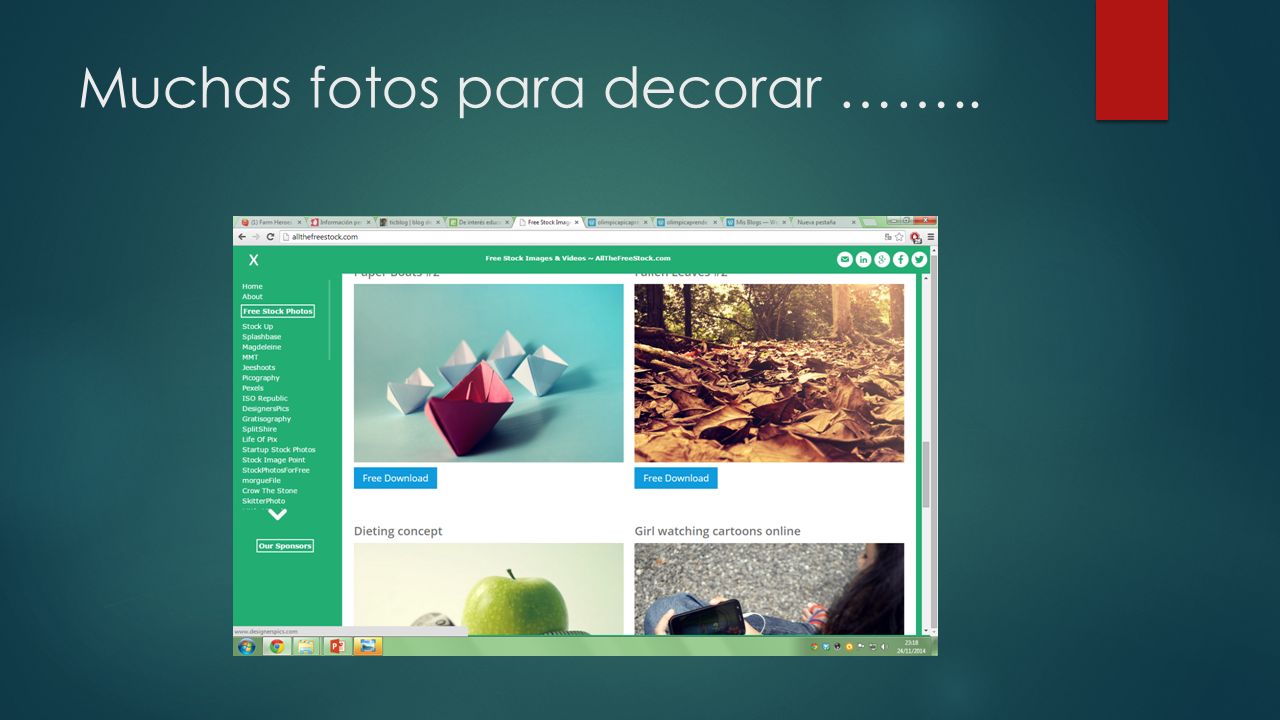Open File Explorer from the taskbar
The image size is (1280, 720).
(x=306, y=646)
